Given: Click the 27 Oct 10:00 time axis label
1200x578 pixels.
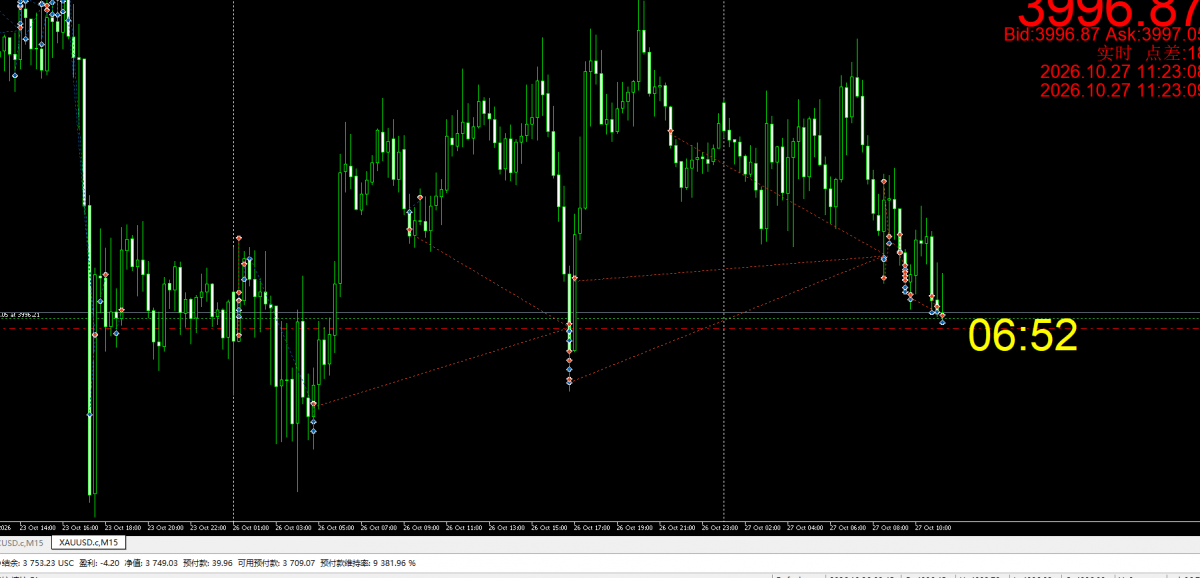Looking at the screenshot, I should point(932,527).
